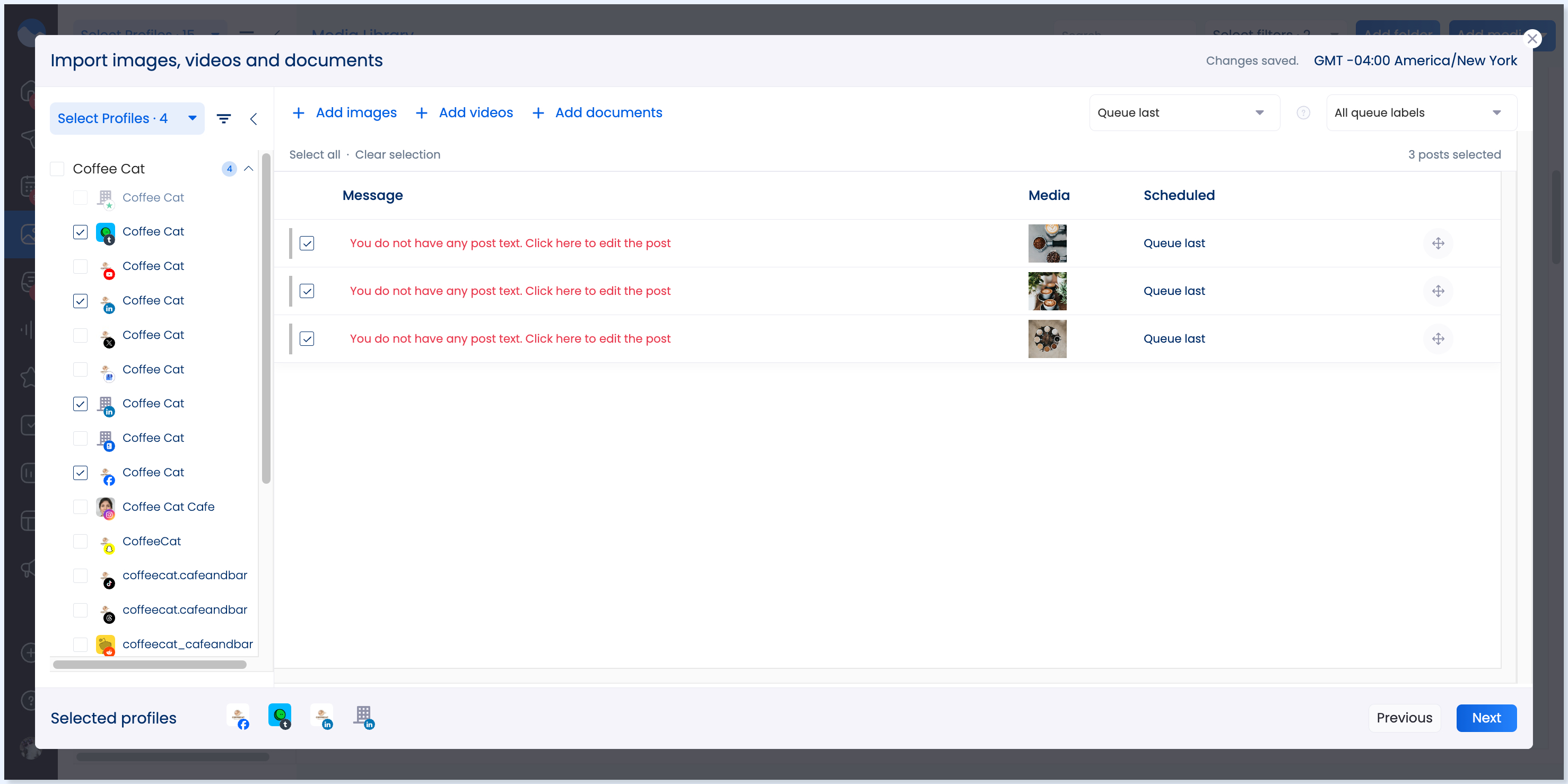
Task: Collapse the profile sidebar with the arrow
Action: pyautogui.click(x=254, y=119)
